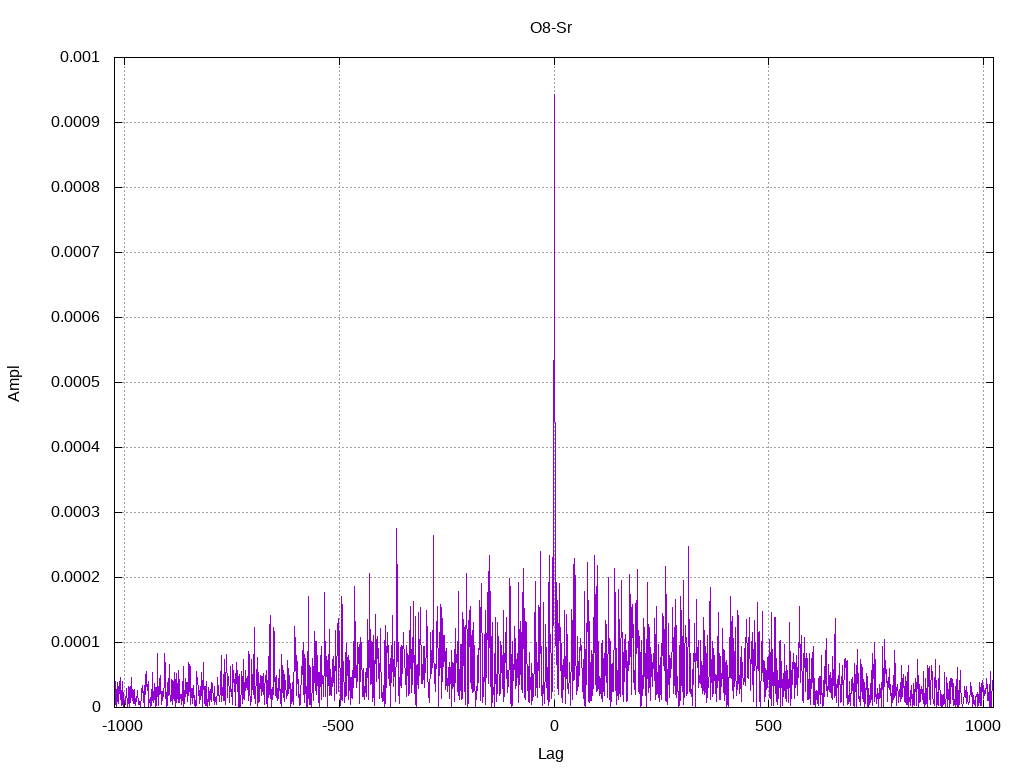Click the 500 x-axis tick label
The width and height of the screenshot is (1024, 768).
point(768,726)
